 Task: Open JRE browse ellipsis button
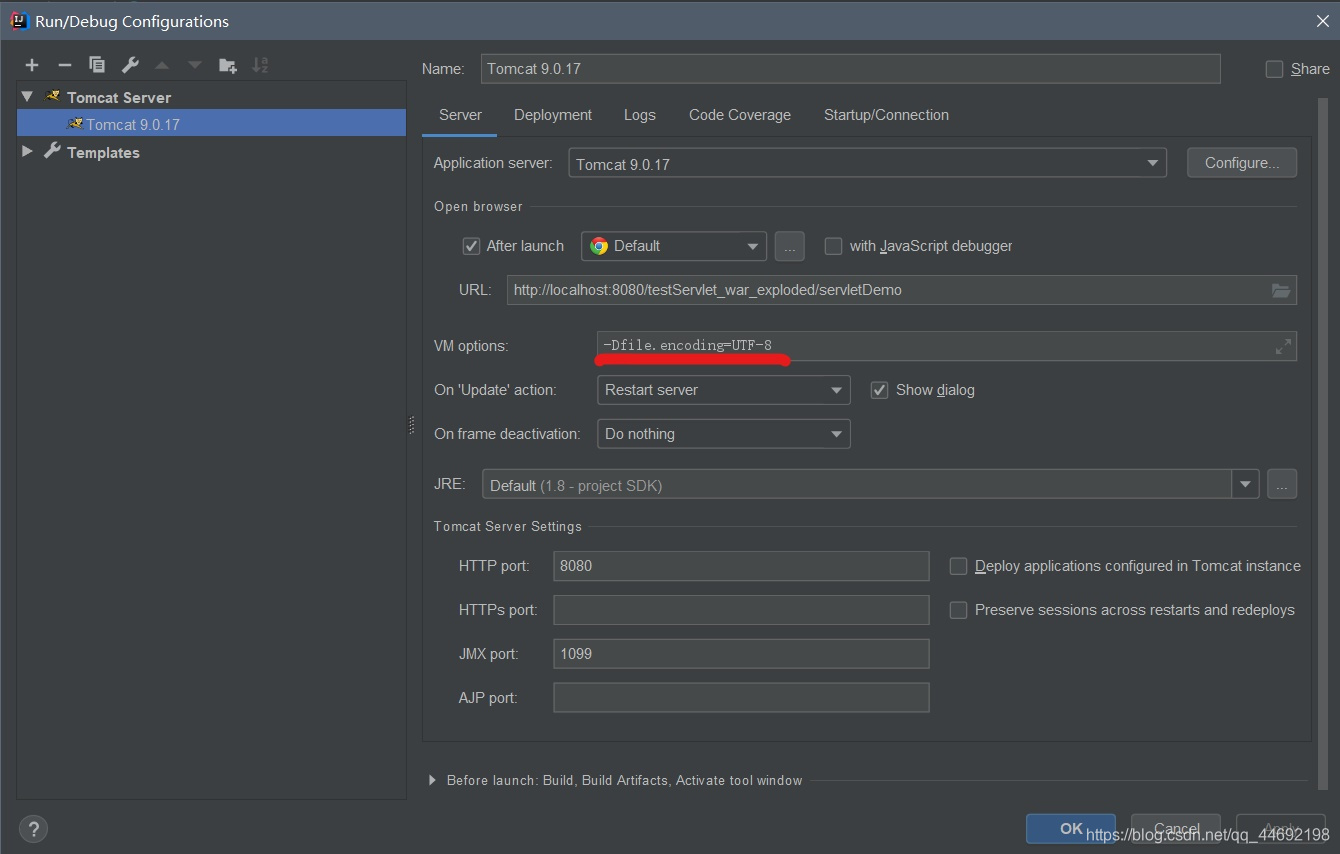pos(1282,485)
